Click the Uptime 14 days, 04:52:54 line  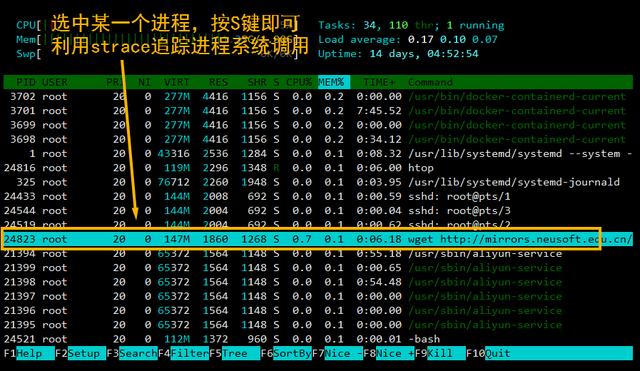click(398, 54)
